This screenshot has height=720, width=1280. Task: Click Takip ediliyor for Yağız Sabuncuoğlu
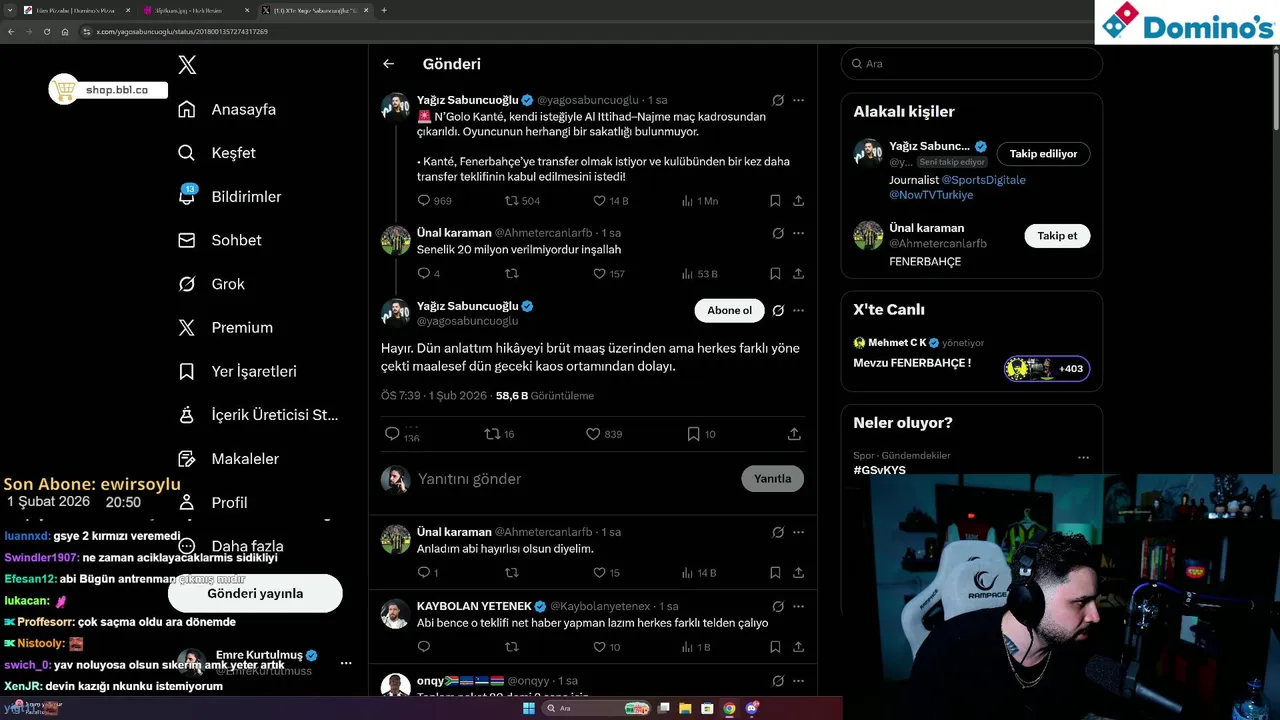tap(1043, 154)
